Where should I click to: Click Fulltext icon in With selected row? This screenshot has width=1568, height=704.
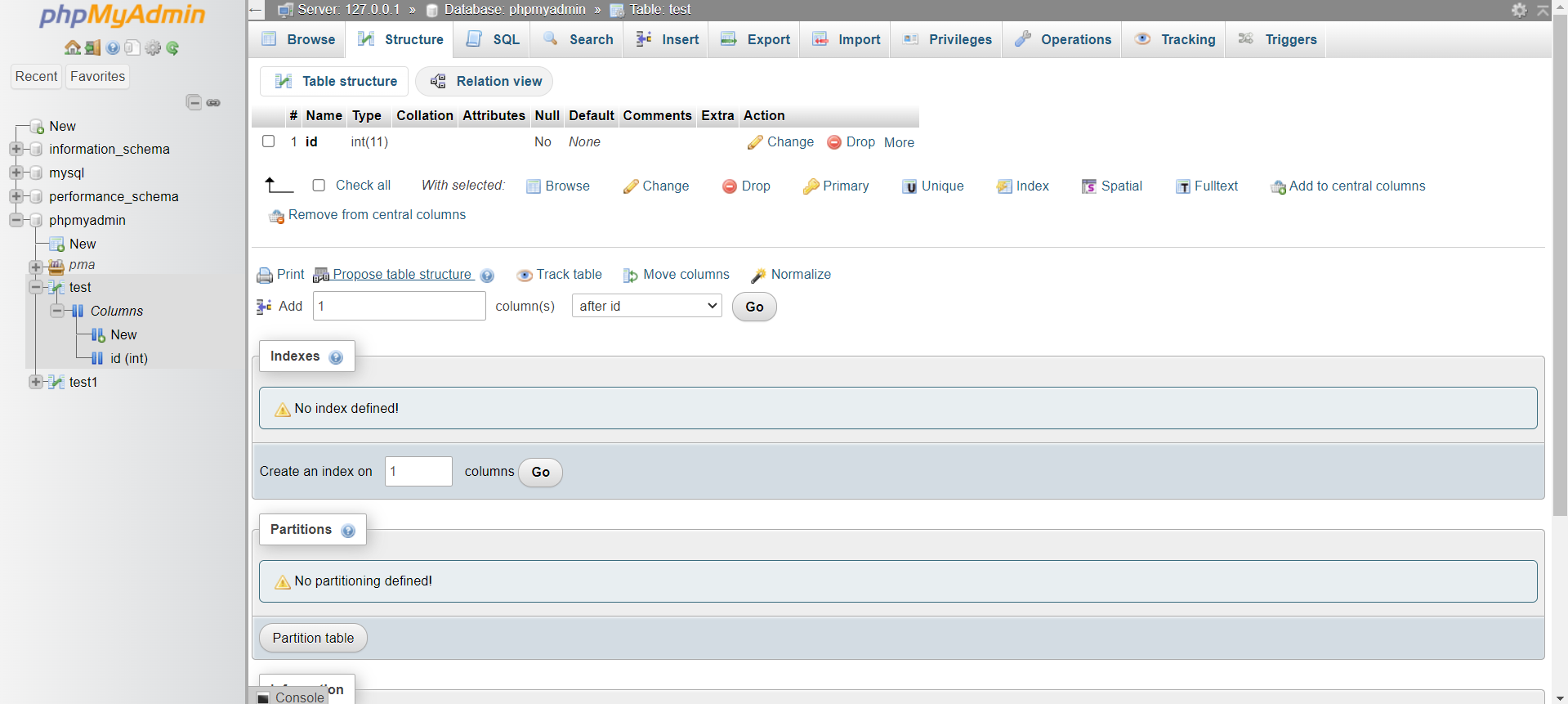[1183, 186]
